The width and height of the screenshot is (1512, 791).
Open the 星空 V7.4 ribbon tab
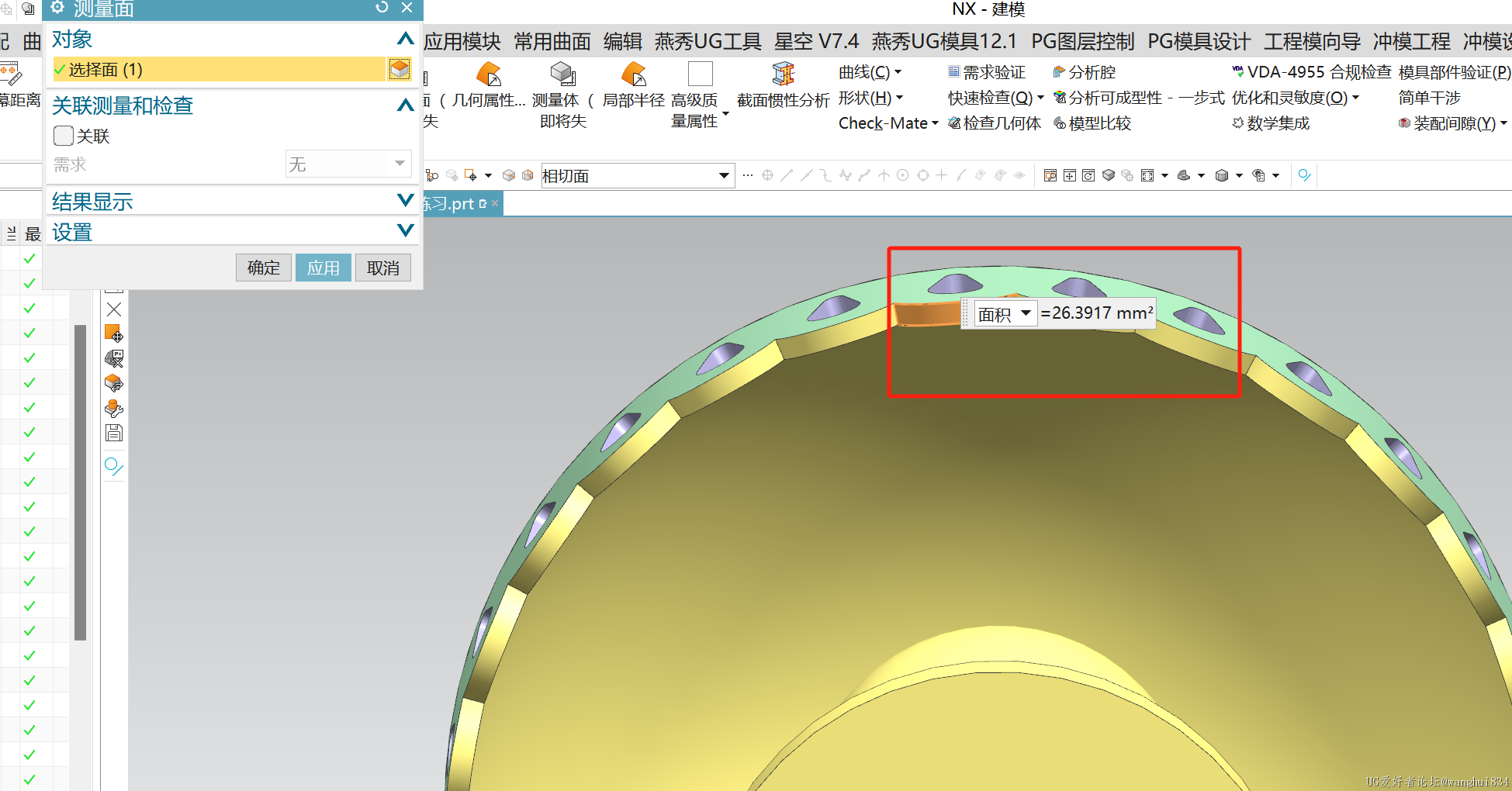click(817, 41)
